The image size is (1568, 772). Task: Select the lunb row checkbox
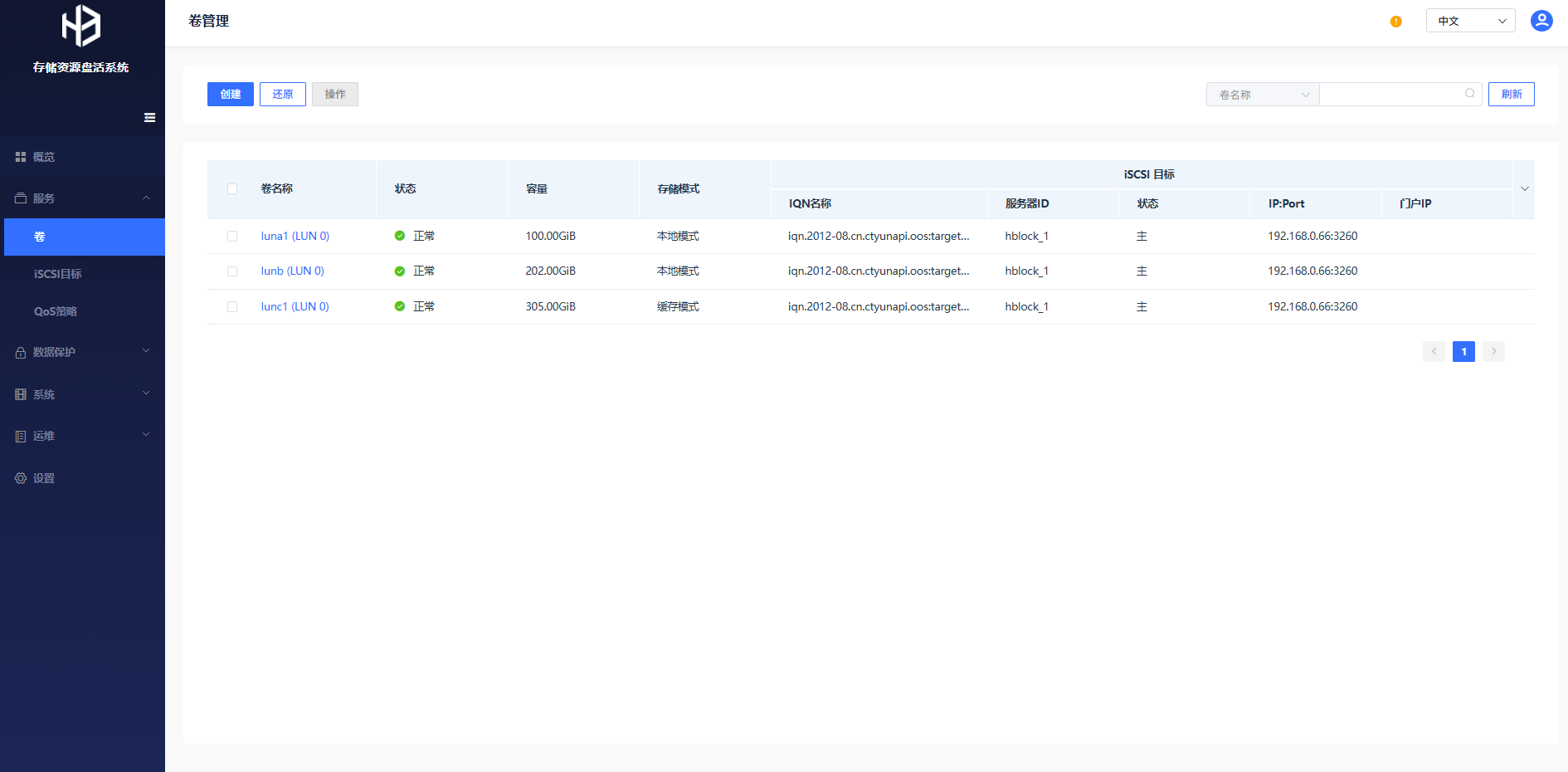tap(232, 271)
